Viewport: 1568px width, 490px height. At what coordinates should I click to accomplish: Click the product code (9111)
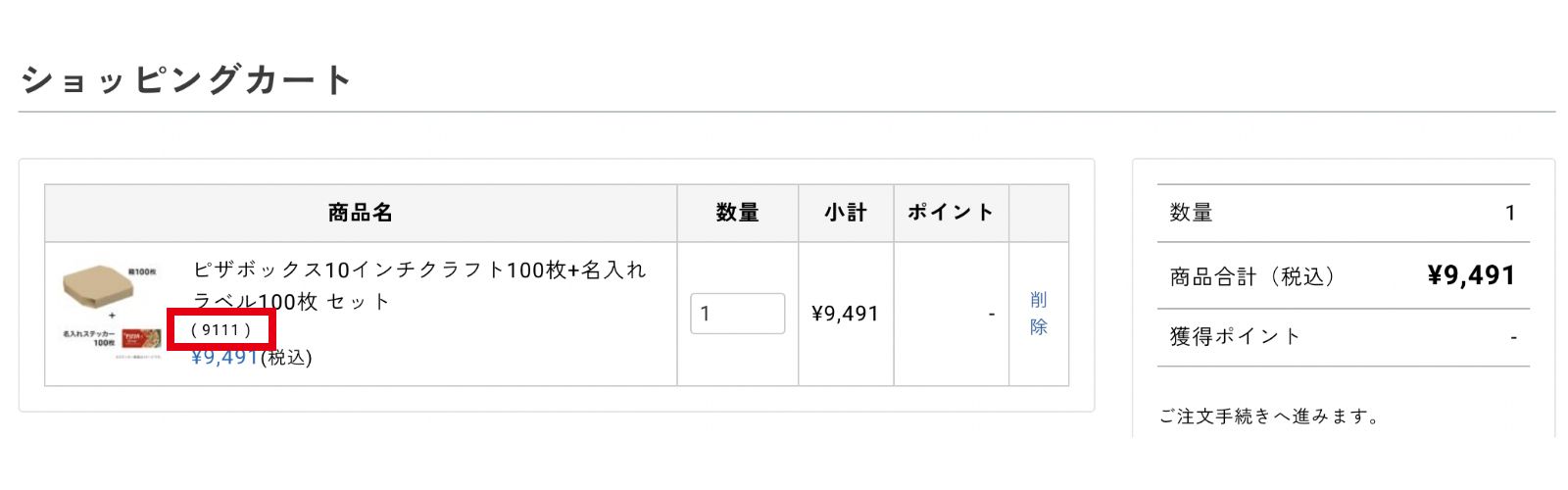click(x=220, y=330)
